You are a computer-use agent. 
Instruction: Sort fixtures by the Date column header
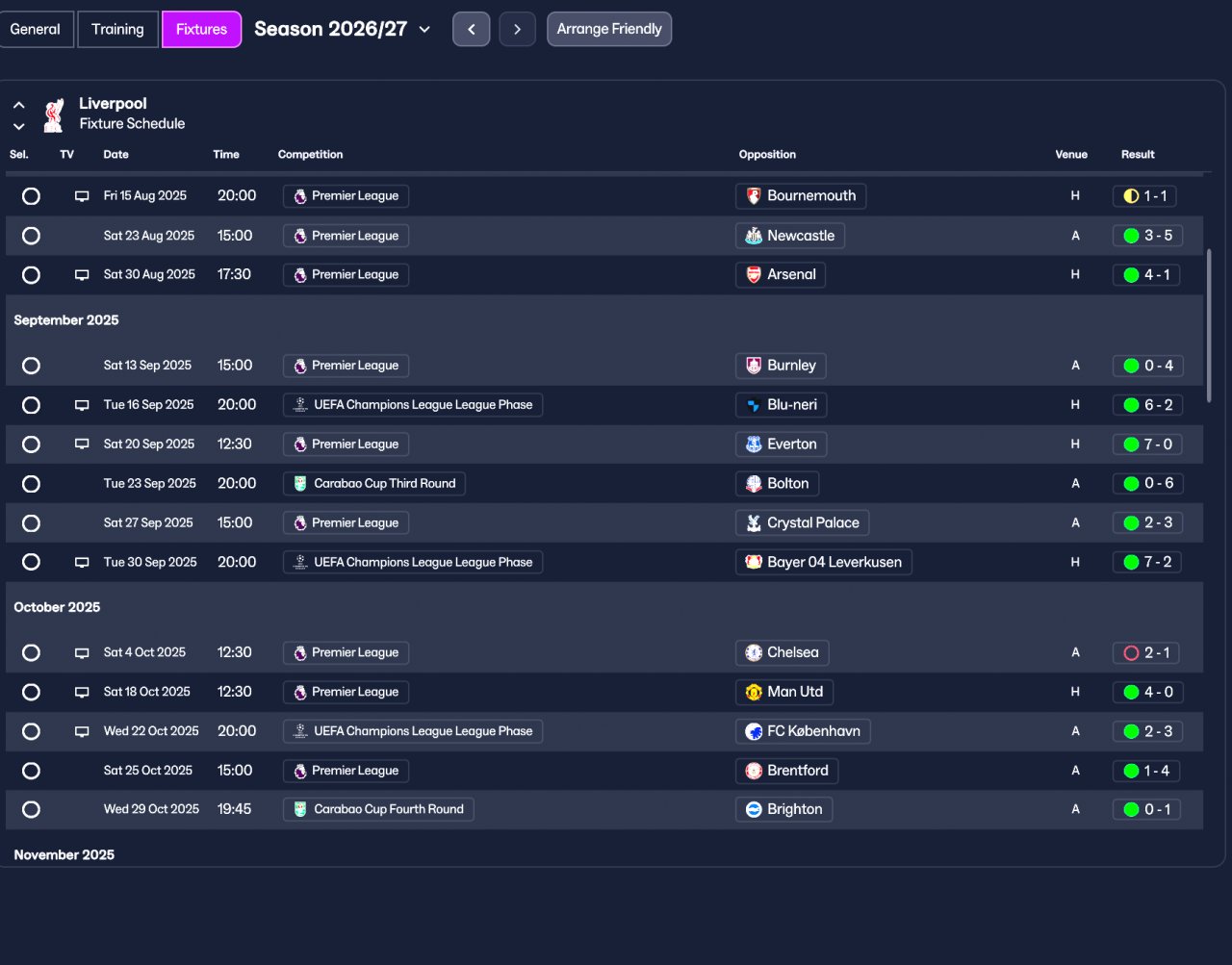(115, 154)
